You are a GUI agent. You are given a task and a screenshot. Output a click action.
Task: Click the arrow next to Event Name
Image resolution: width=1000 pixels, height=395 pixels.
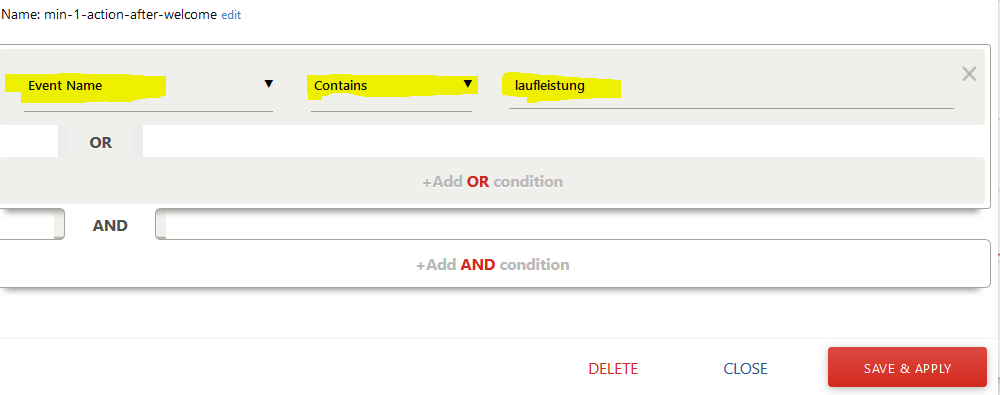268,84
